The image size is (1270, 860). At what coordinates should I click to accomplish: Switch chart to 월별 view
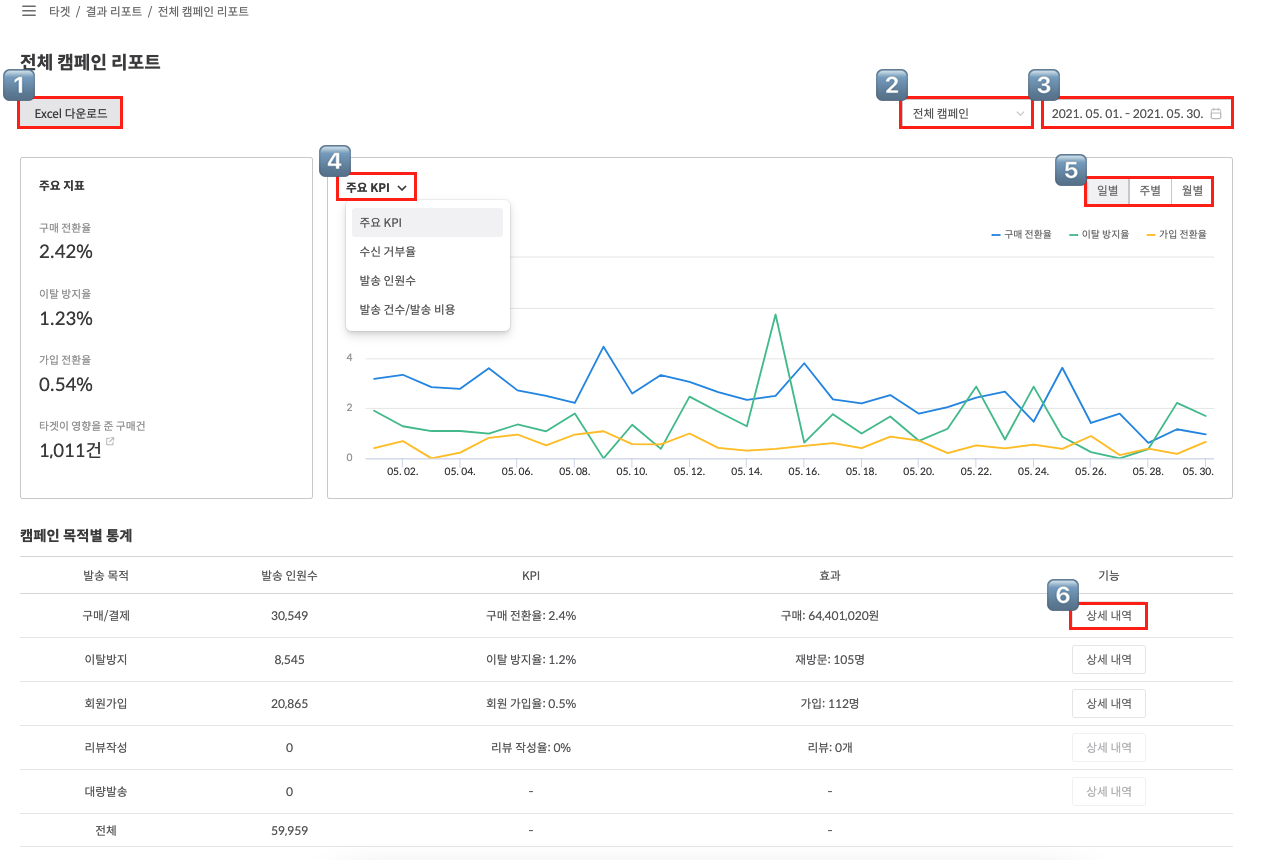(x=1191, y=191)
